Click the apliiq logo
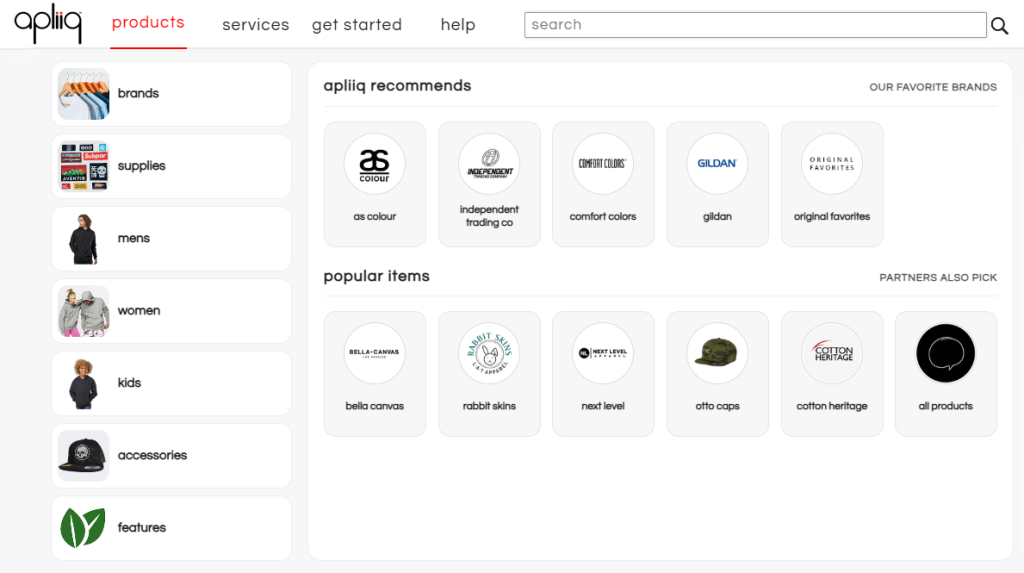1024x573 pixels. tap(48, 24)
